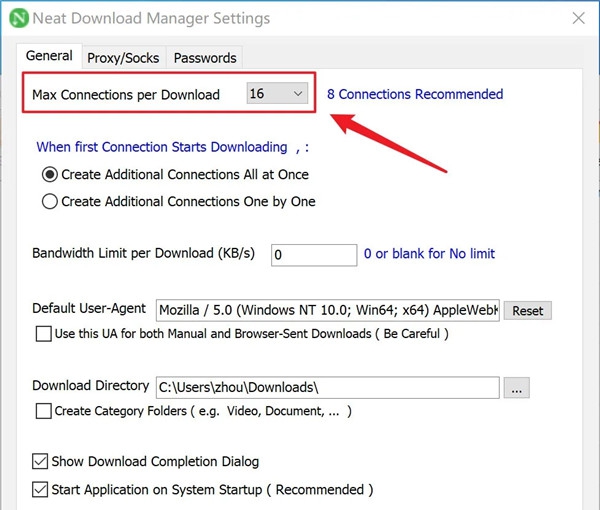Click the '8 Connections Recommended' text

415,94
